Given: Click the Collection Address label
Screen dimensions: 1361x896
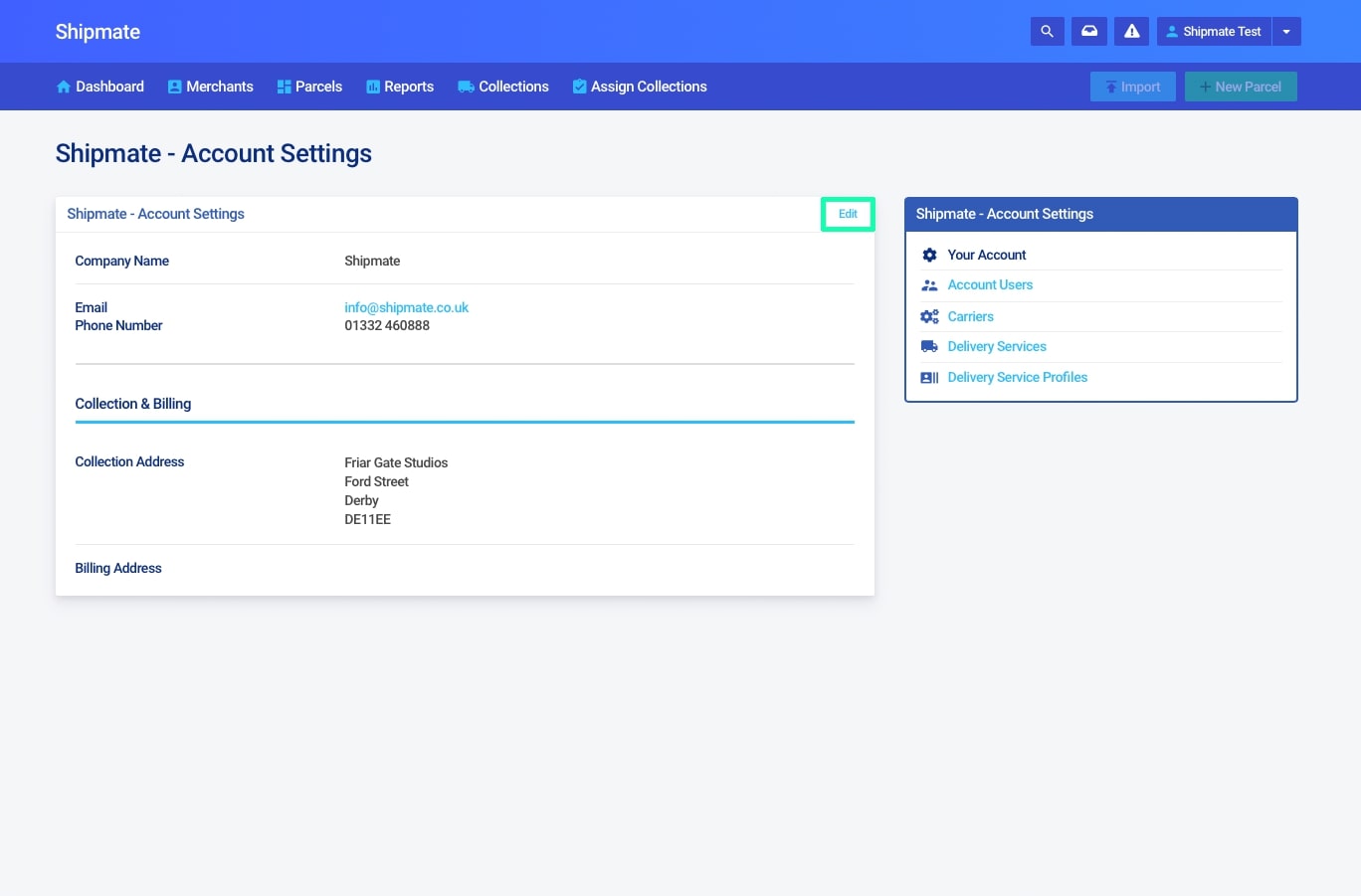Looking at the screenshot, I should pyautogui.click(x=129, y=461).
